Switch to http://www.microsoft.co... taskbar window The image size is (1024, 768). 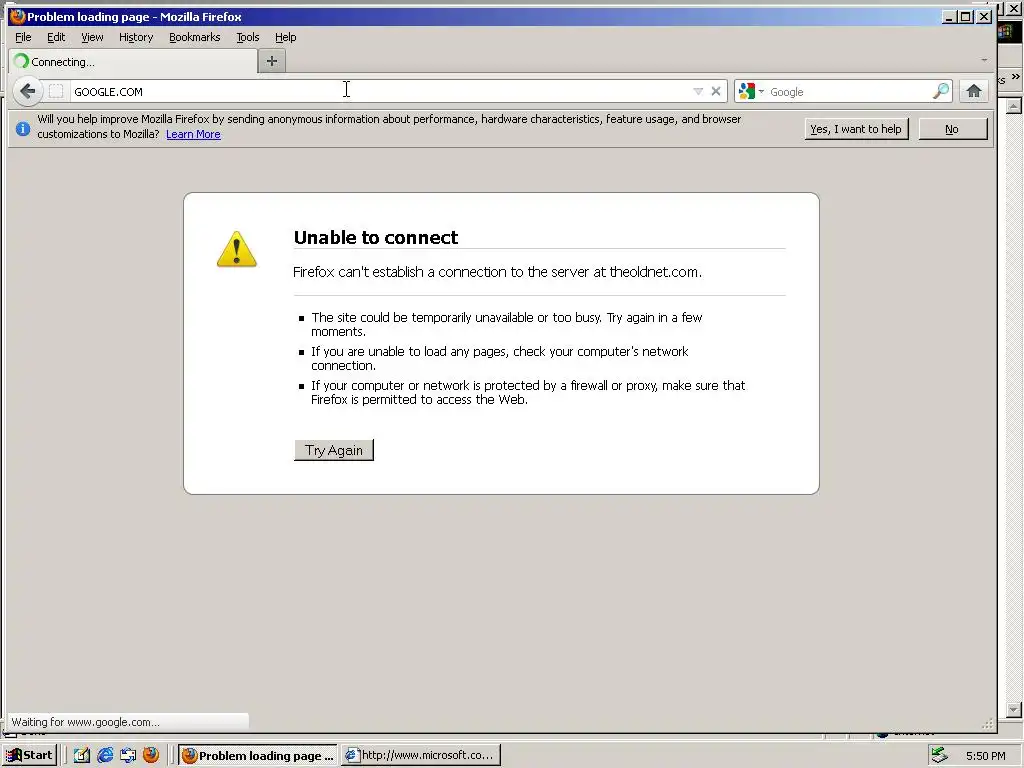point(421,755)
